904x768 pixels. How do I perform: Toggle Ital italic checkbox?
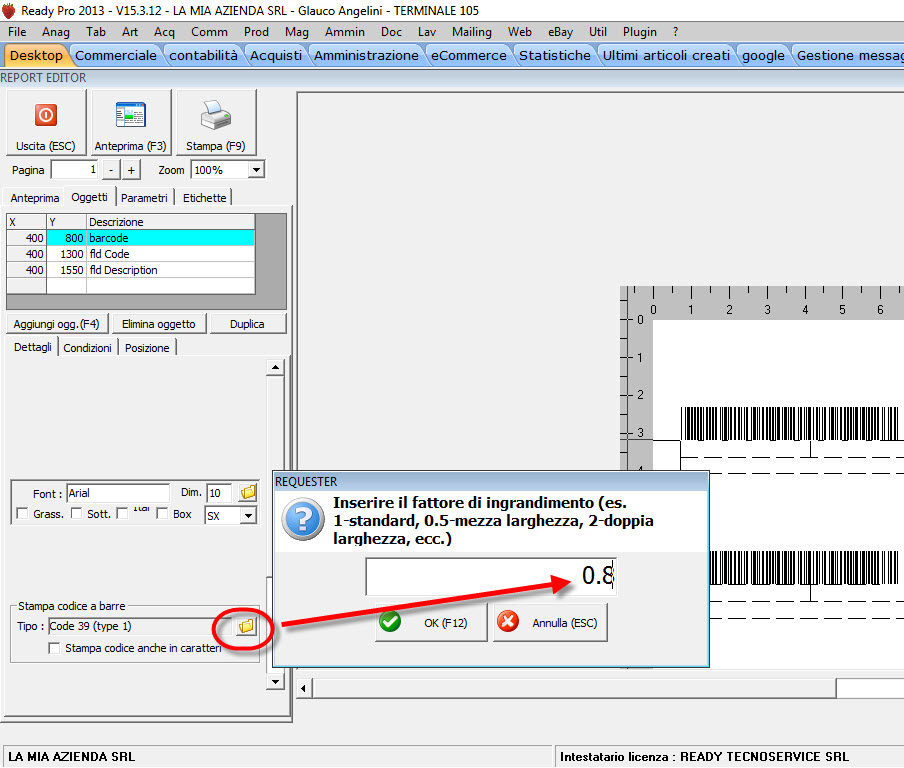pos(122,514)
